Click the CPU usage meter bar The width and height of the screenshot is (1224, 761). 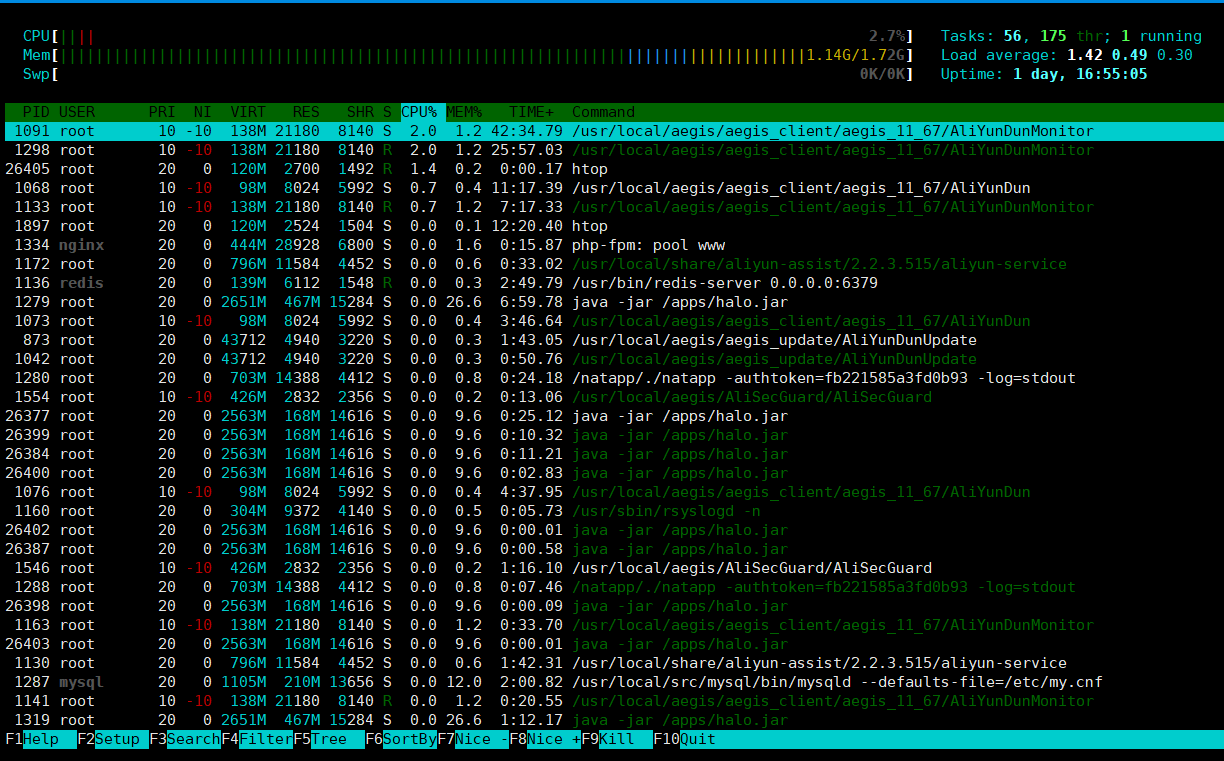pyautogui.click(x=468, y=36)
